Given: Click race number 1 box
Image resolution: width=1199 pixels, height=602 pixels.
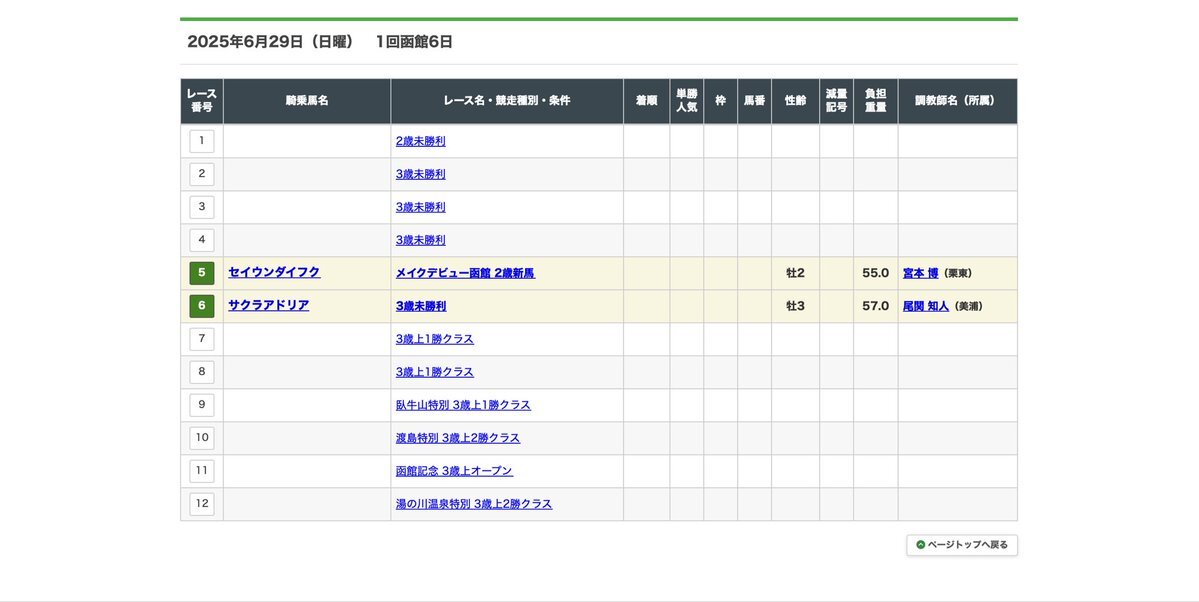Looking at the screenshot, I should coord(202,141).
